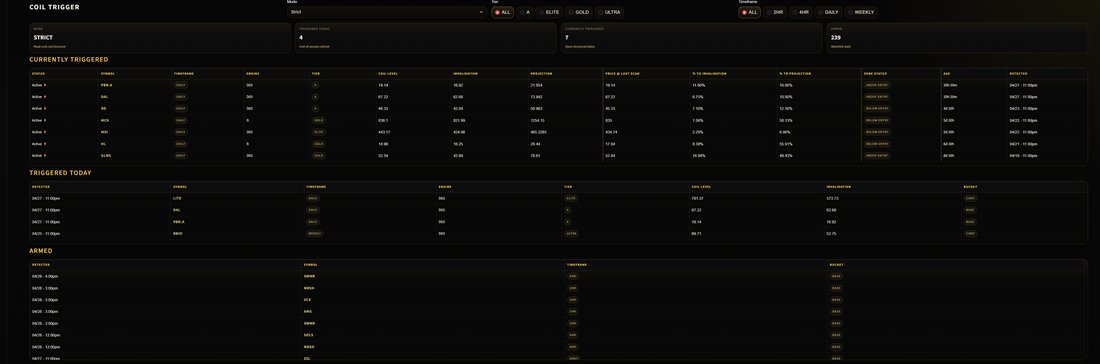Click WEEKLY timeframe badge in BBIO row
The height and width of the screenshot is (364, 1100).
tap(314, 234)
